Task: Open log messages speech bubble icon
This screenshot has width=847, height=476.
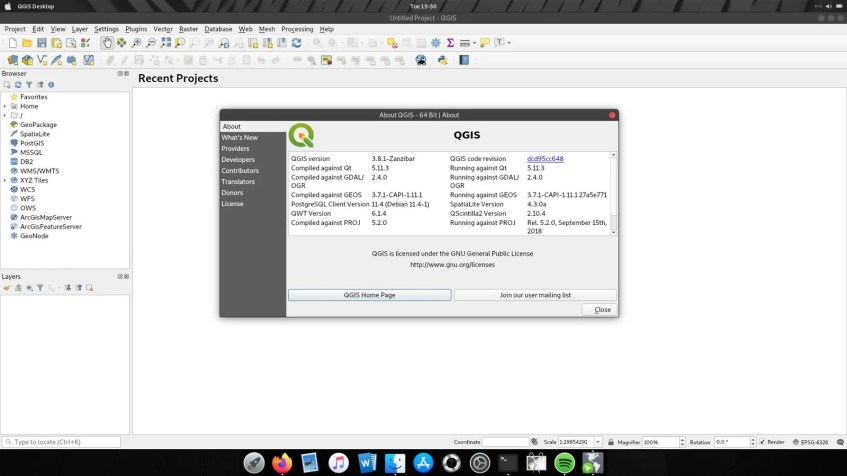Action: coord(840,442)
